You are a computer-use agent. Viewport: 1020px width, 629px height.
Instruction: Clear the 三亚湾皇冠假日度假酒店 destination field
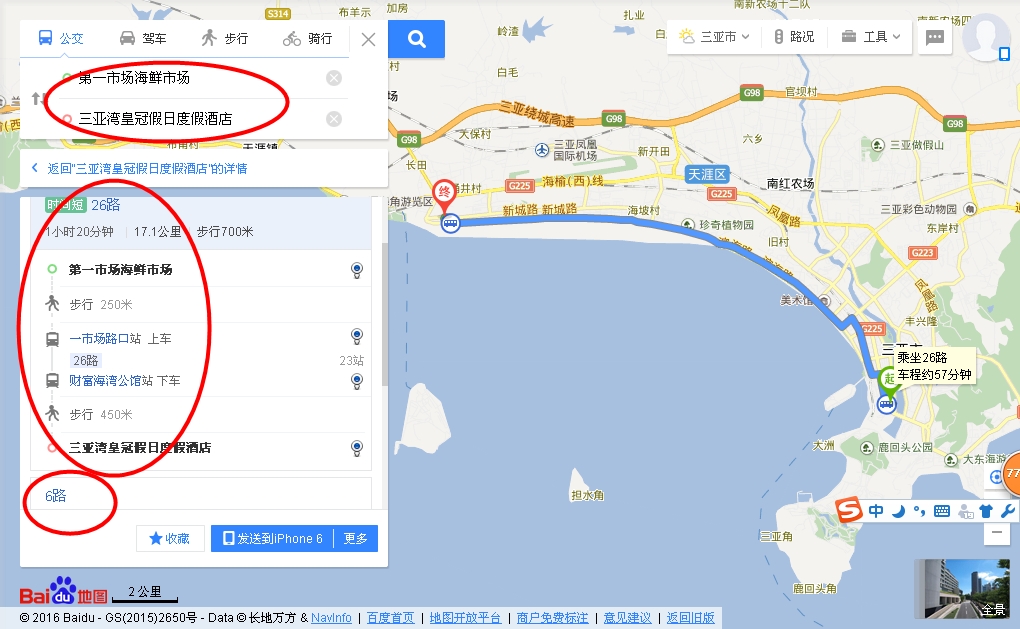click(x=334, y=119)
